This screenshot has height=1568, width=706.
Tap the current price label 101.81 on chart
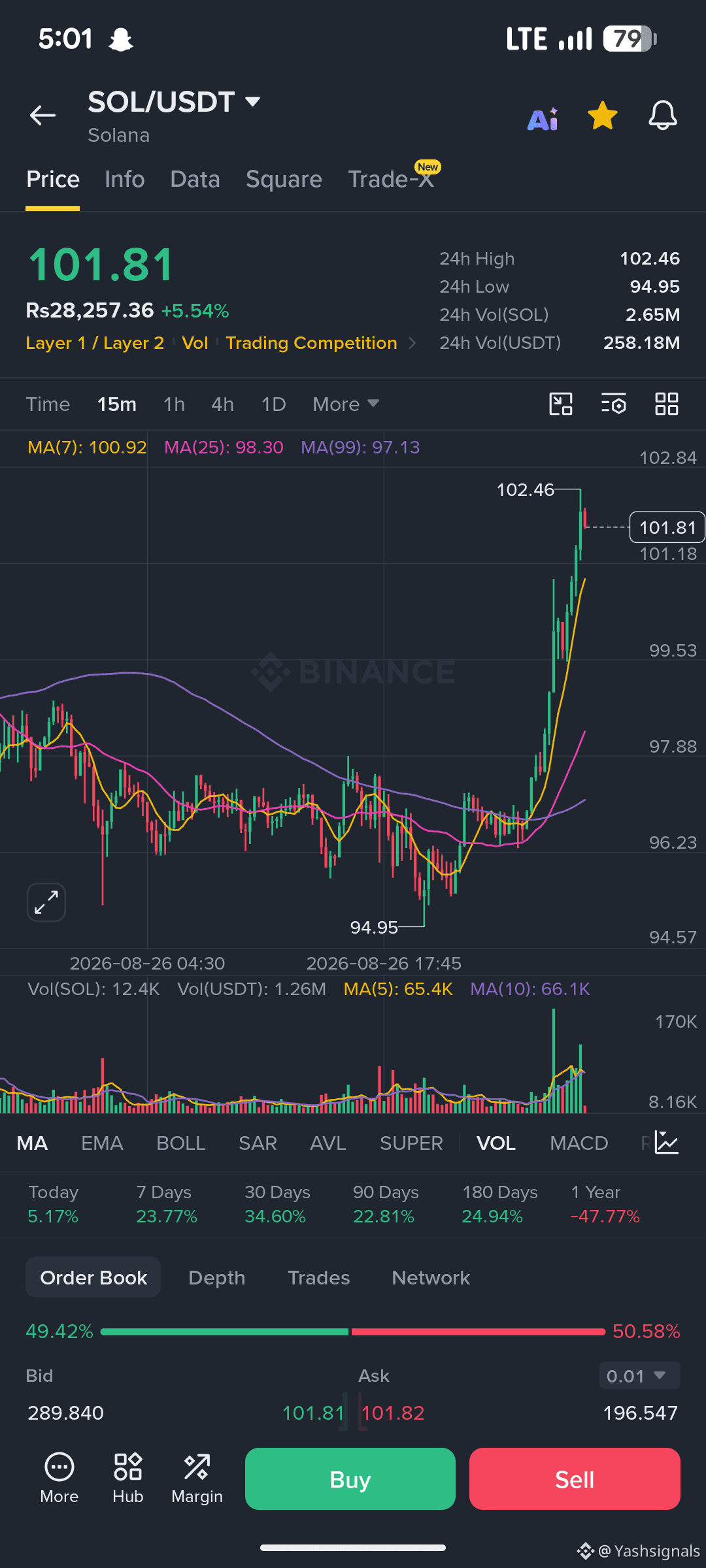click(x=667, y=527)
